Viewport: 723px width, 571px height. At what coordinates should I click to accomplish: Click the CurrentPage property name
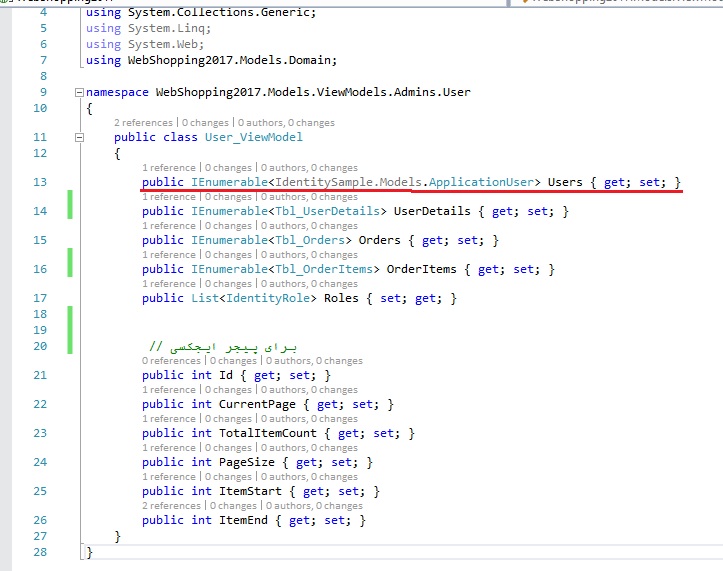click(x=257, y=404)
